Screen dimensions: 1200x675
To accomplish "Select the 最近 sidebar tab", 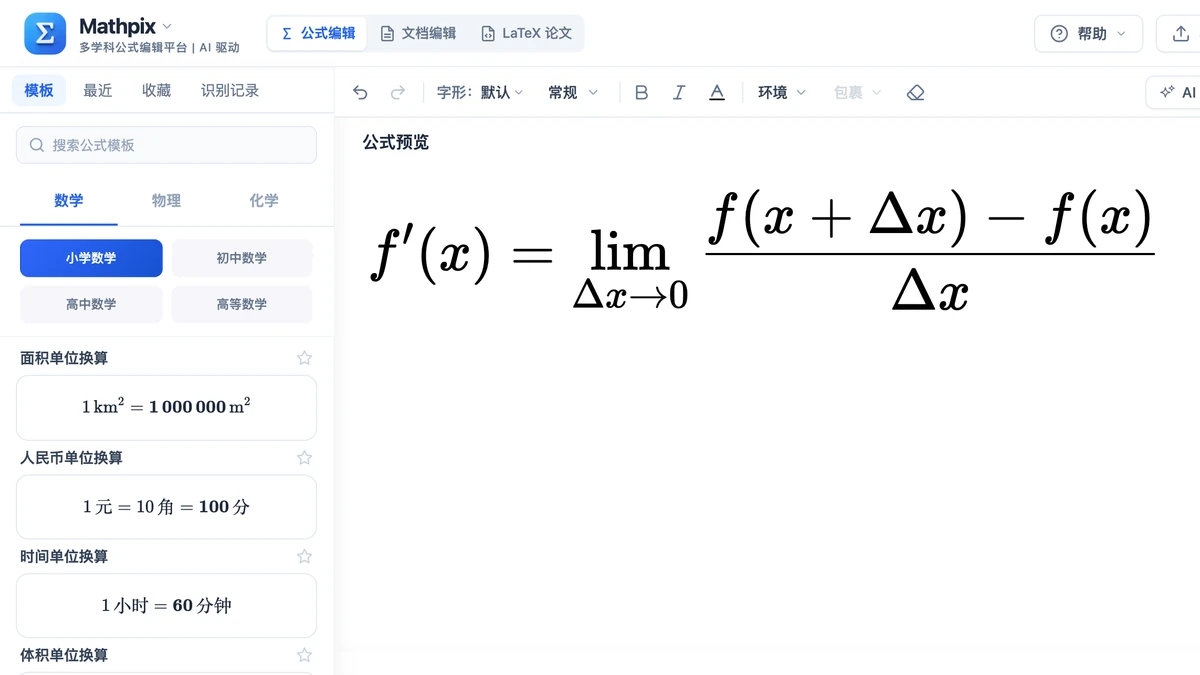I will pyautogui.click(x=98, y=90).
